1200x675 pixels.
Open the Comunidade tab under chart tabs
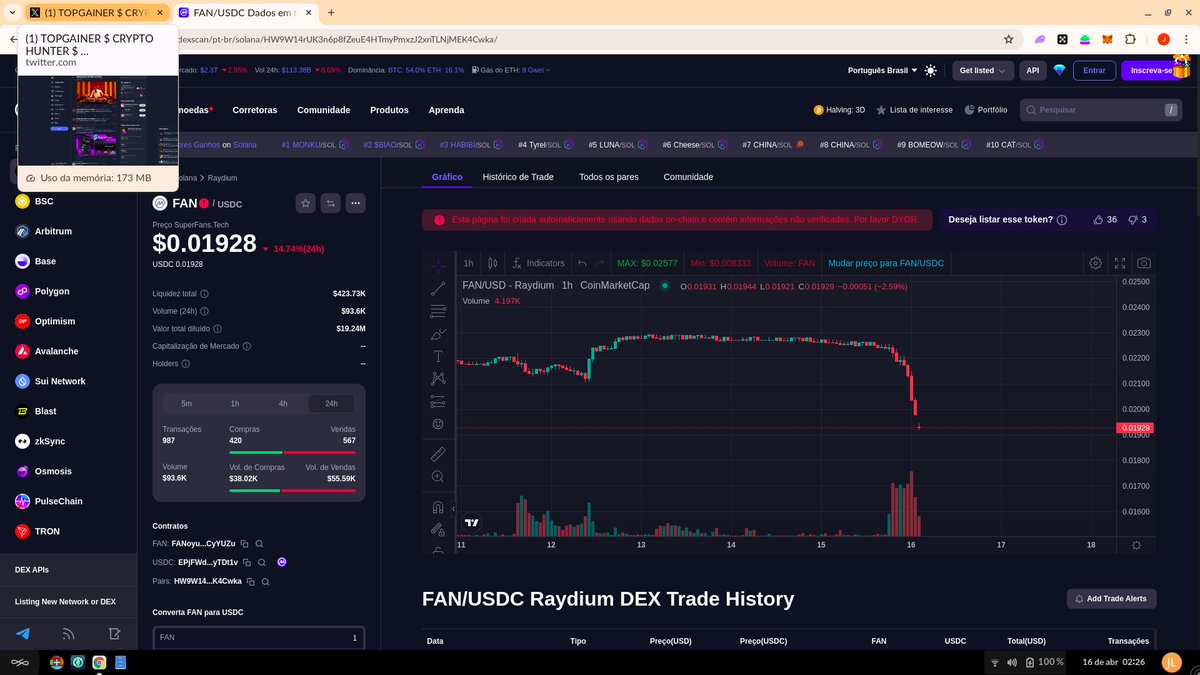coord(688,177)
